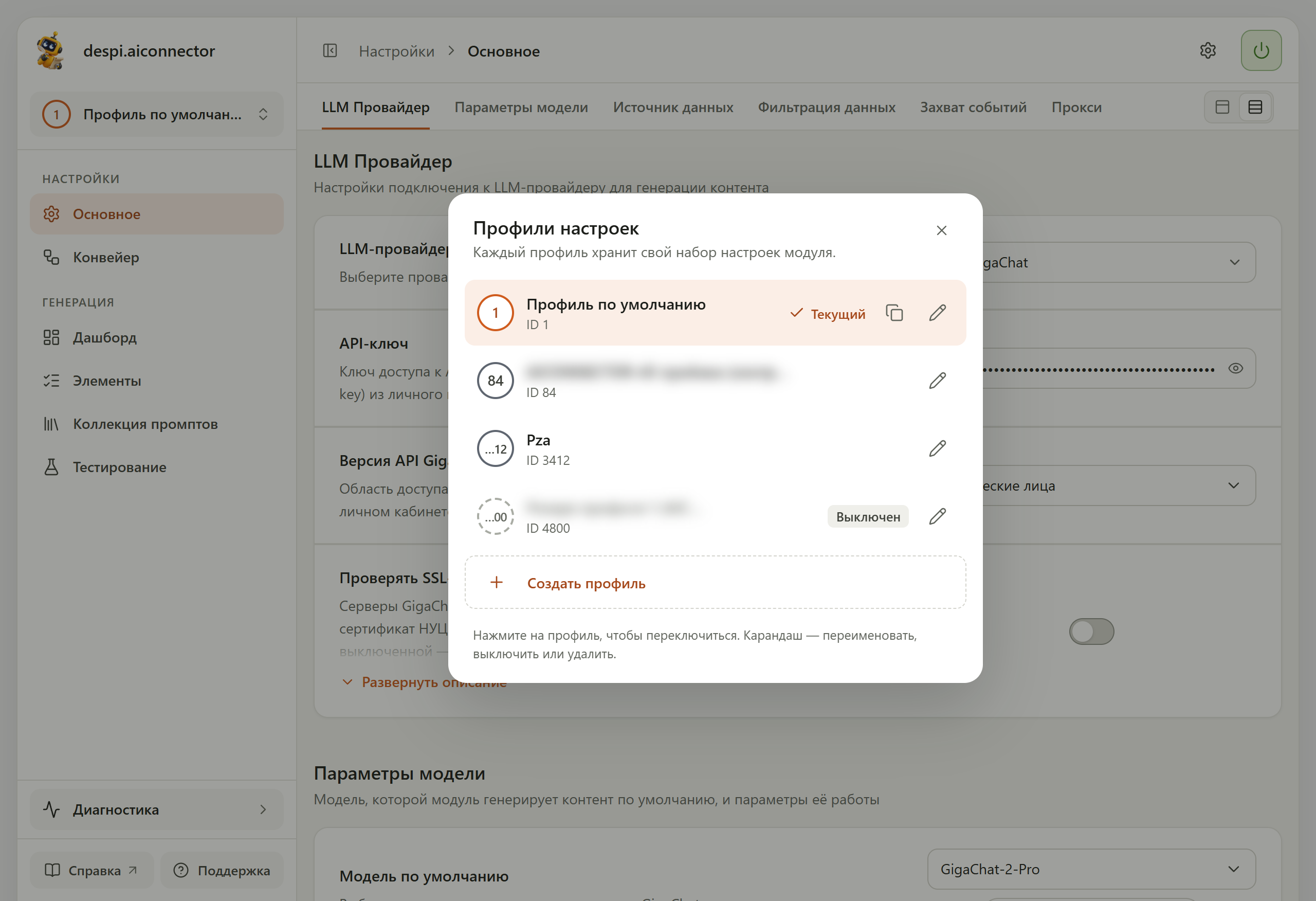Switch to profile Pza ID 3412
The width and height of the screenshot is (1316, 901).
point(715,449)
